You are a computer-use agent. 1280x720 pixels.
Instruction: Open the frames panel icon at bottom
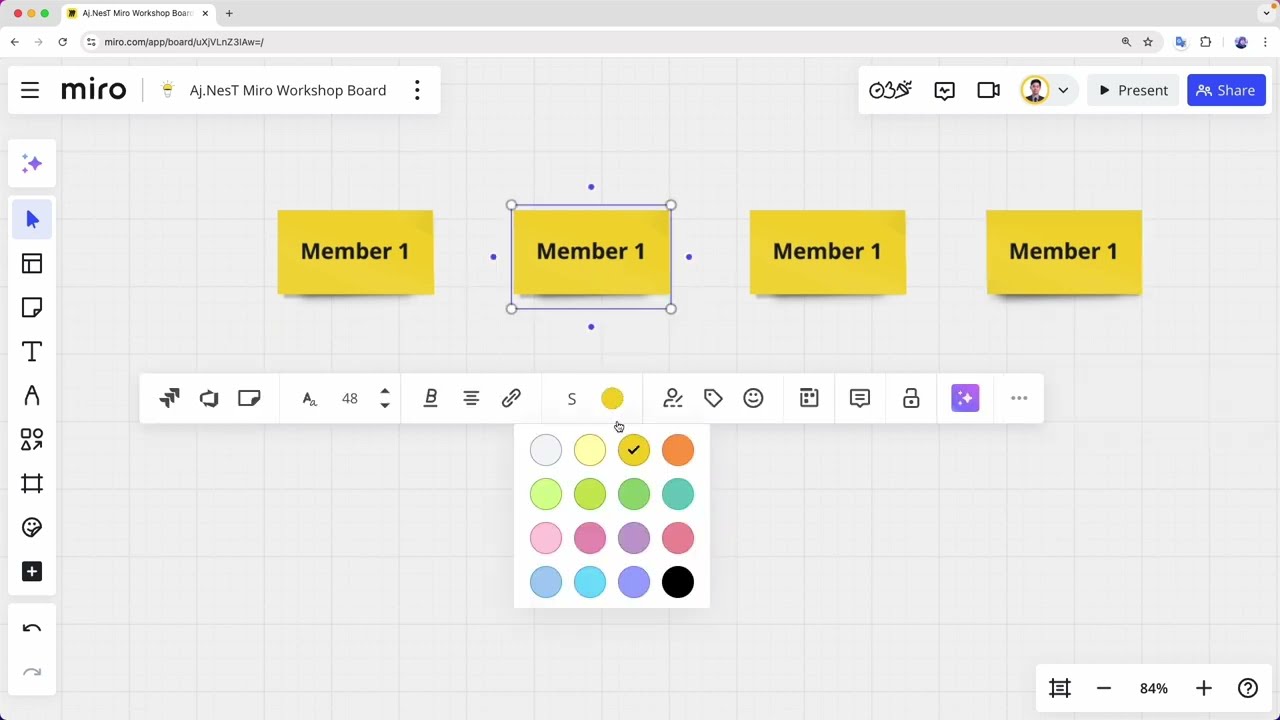(x=1060, y=688)
